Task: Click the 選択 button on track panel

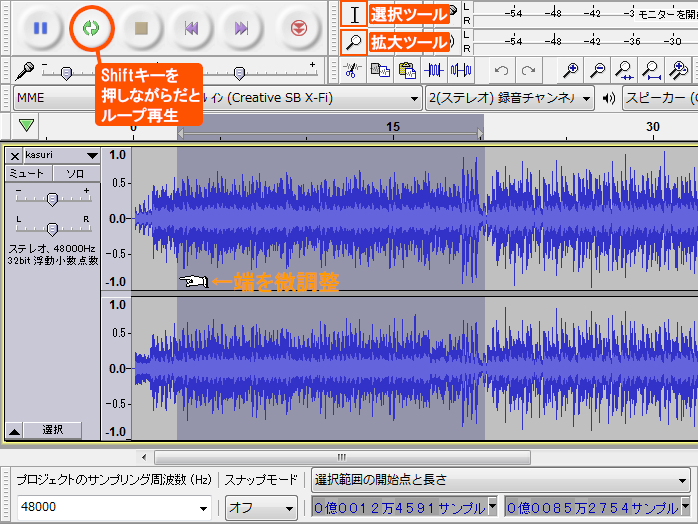Action: (53, 430)
